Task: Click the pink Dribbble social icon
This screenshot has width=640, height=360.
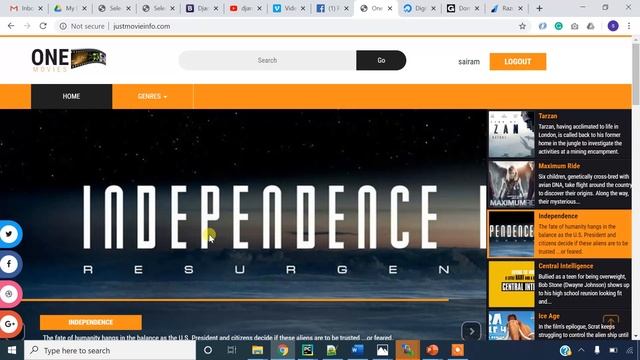Action: pos(9,294)
